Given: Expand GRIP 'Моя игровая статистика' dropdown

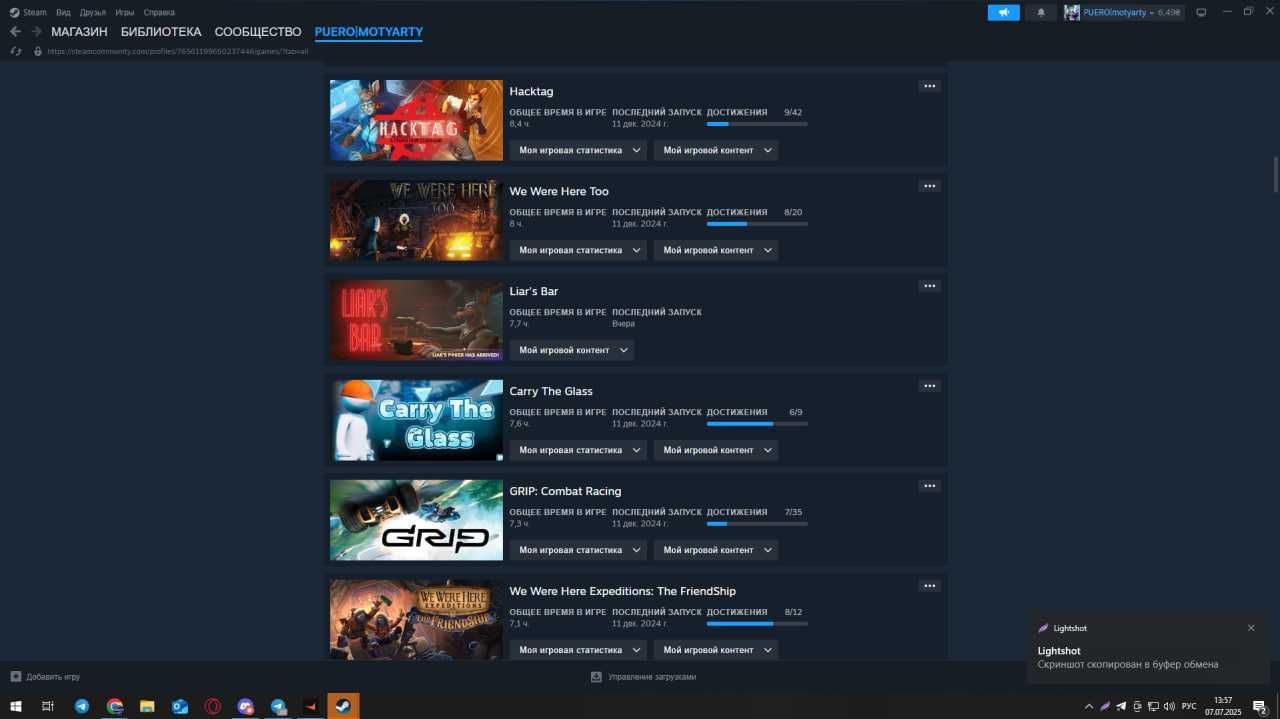Looking at the screenshot, I should click(x=578, y=550).
